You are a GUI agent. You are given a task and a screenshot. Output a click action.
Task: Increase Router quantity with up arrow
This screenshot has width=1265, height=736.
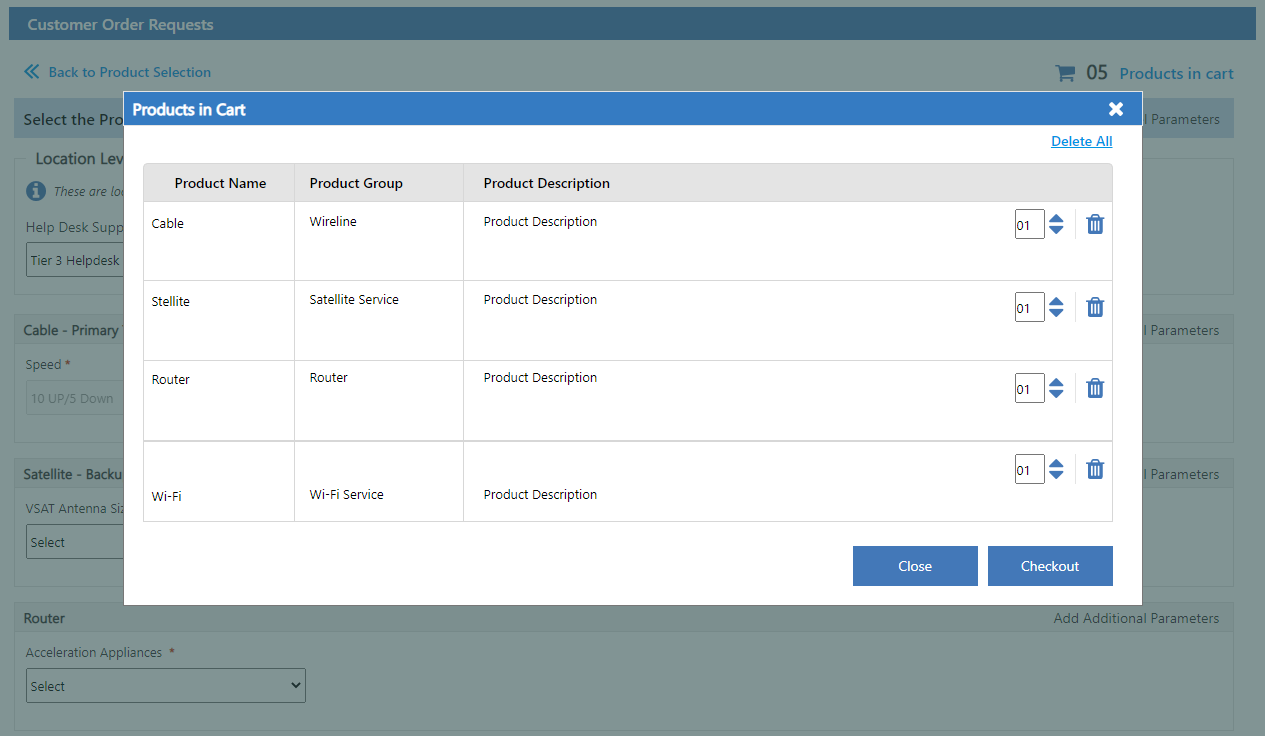pyautogui.click(x=1056, y=381)
